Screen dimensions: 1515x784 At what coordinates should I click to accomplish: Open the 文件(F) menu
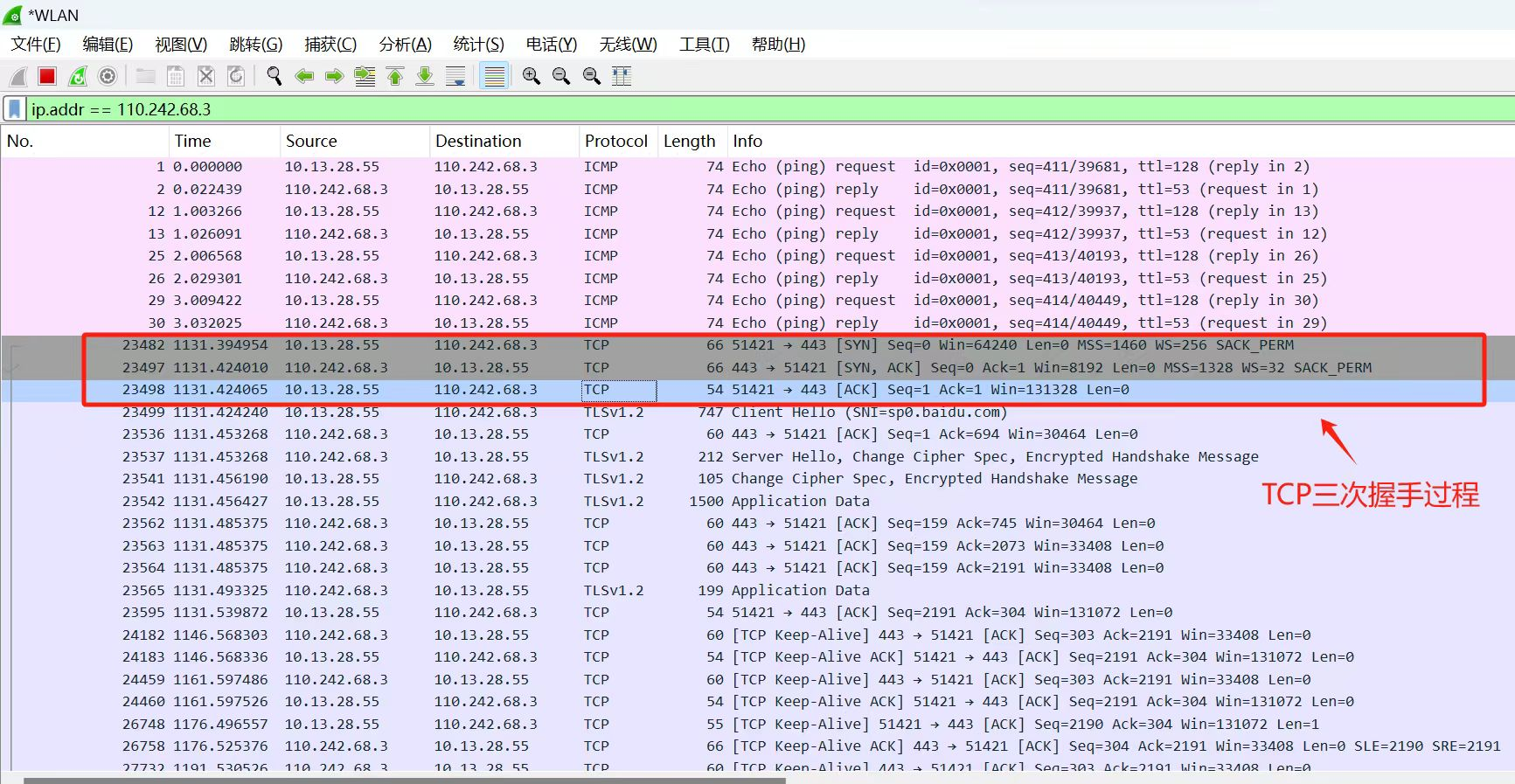pyautogui.click(x=36, y=45)
